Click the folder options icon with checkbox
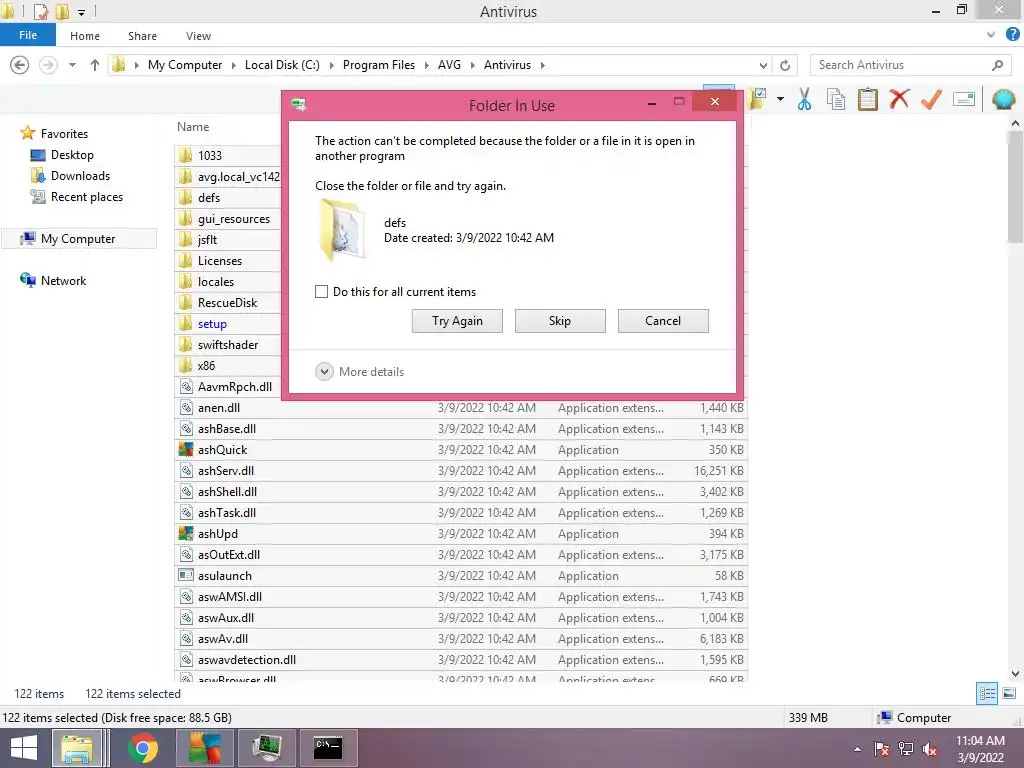 pyautogui.click(x=758, y=99)
